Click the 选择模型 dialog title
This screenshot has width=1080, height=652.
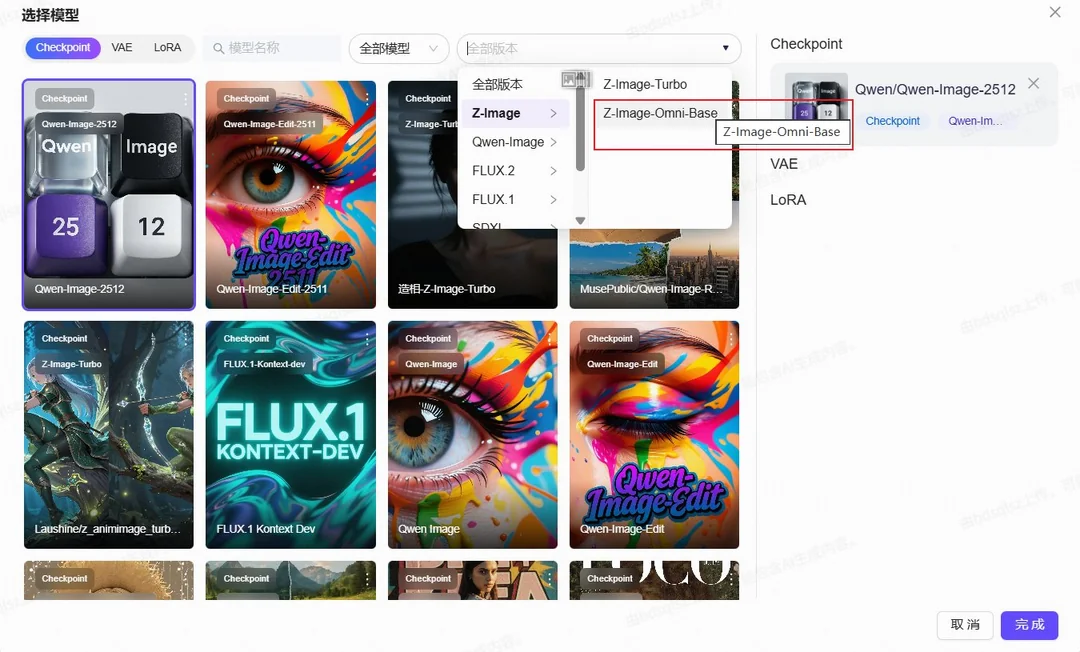(x=50, y=15)
